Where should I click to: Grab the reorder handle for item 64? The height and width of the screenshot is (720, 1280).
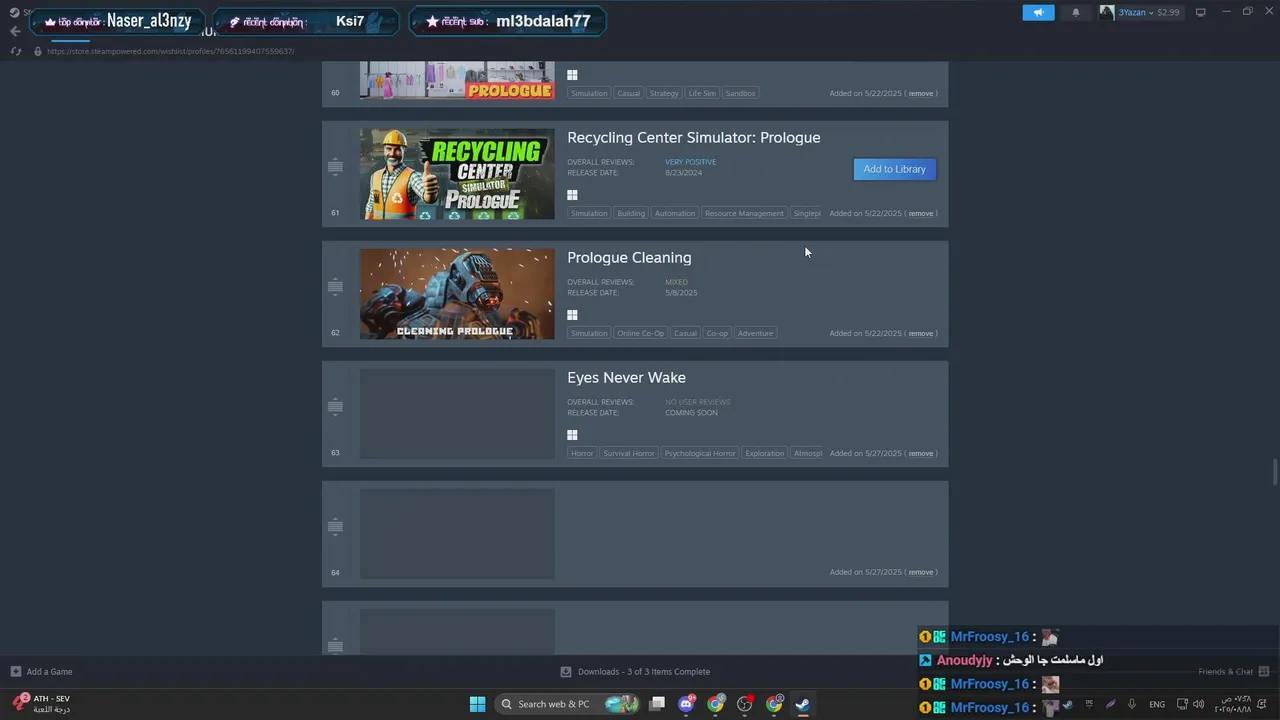(335, 527)
